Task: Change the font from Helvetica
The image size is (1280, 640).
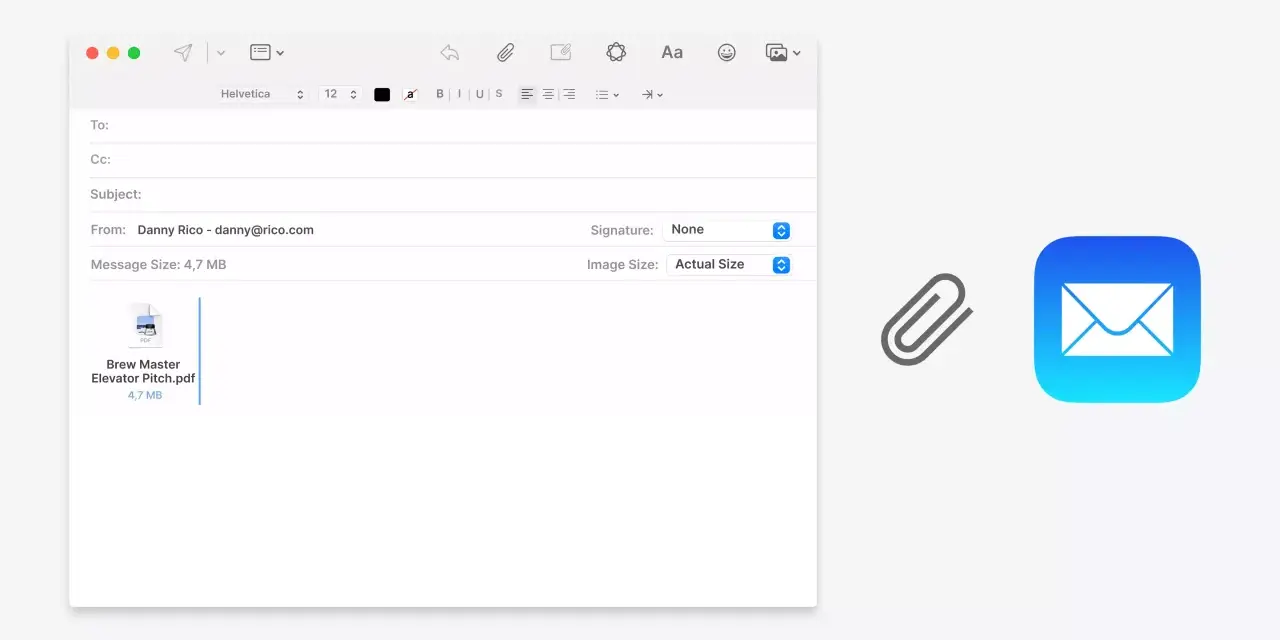Action: point(262,94)
